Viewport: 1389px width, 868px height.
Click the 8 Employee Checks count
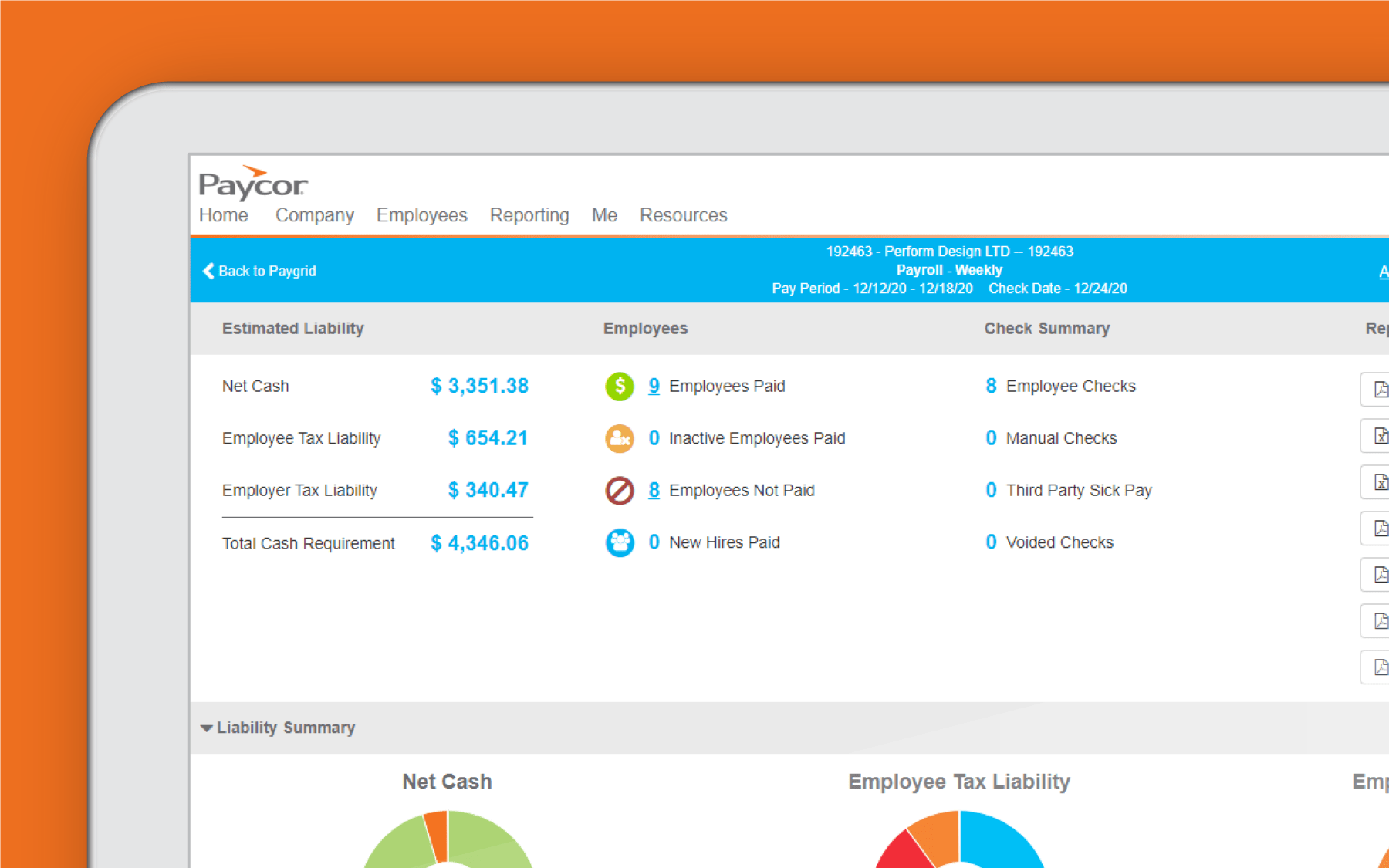coord(991,386)
